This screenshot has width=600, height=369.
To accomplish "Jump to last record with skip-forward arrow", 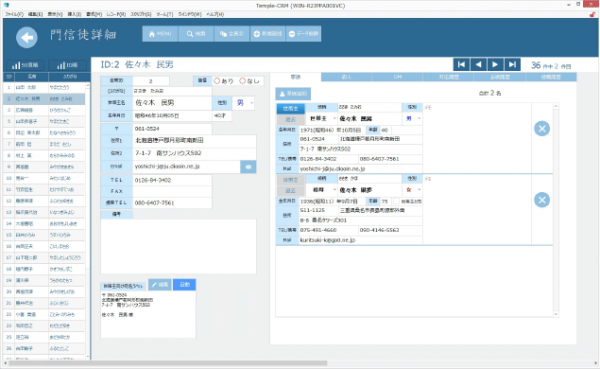I will point(512,64).
